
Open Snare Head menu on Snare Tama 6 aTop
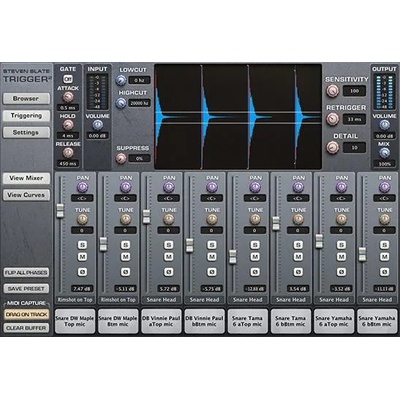click(248, 300)
